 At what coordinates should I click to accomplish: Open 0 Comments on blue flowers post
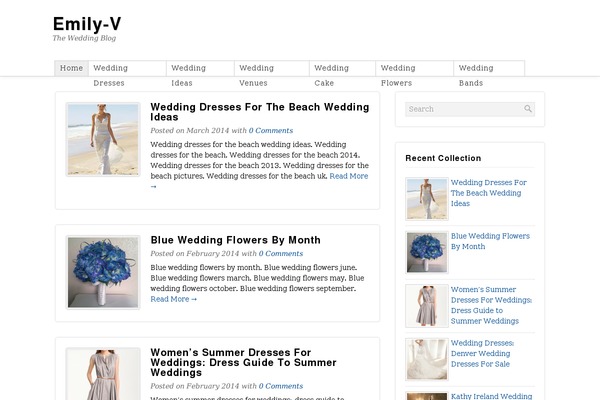281,253
